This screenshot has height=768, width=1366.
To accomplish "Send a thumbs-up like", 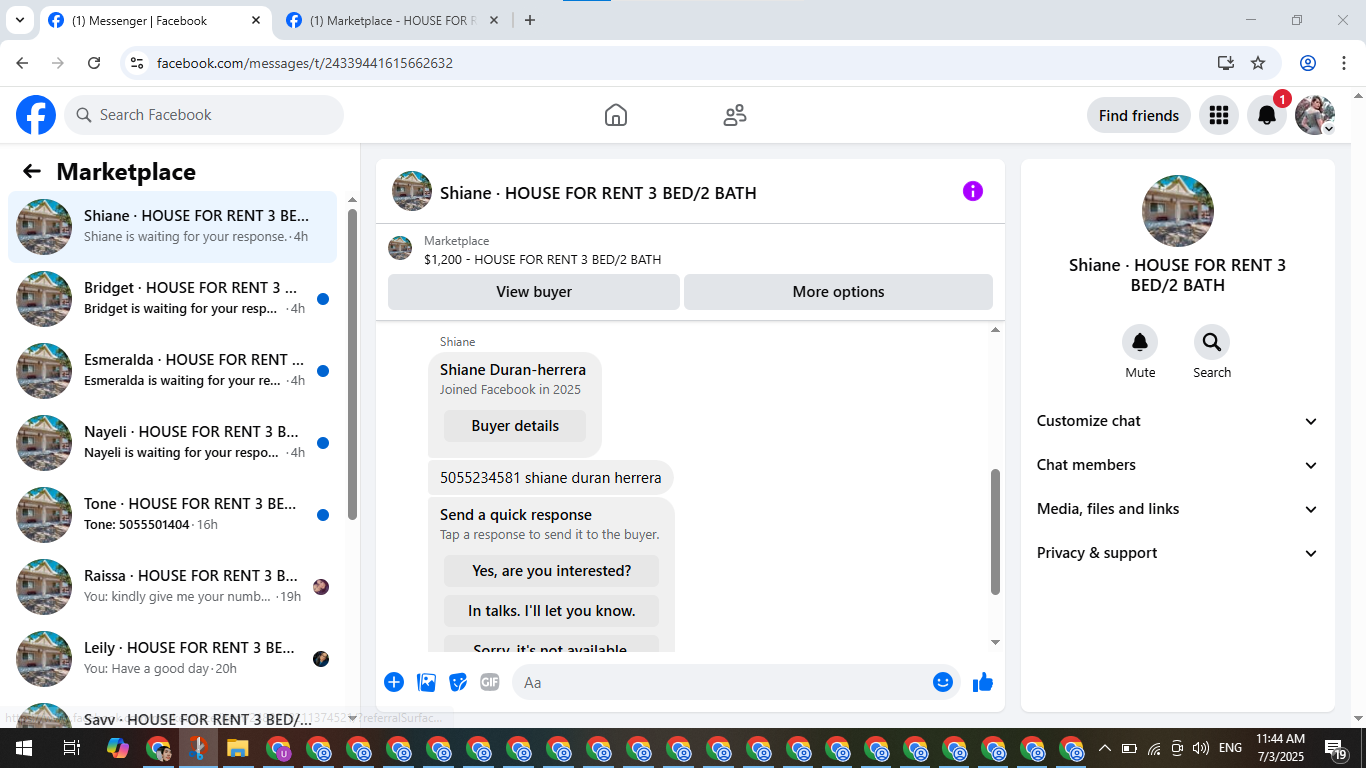I will 983,682.
